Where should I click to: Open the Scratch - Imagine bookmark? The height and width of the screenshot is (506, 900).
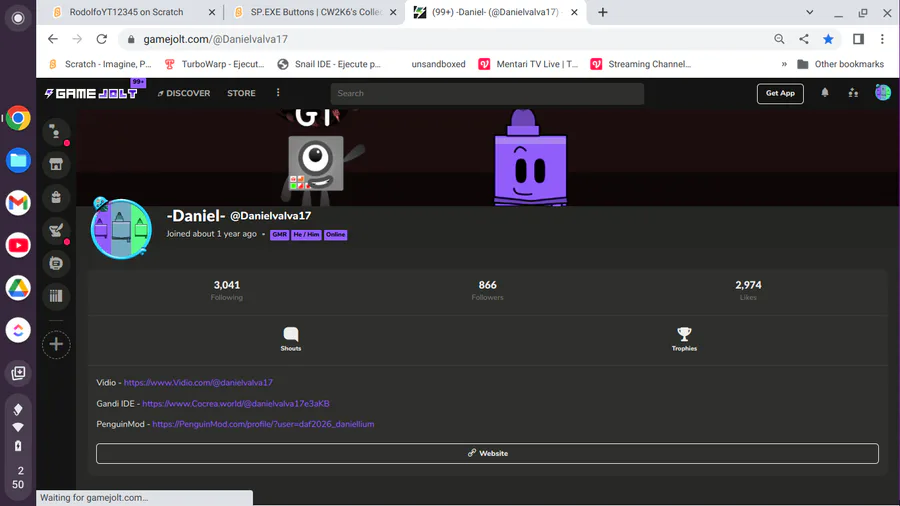point(100,64)
